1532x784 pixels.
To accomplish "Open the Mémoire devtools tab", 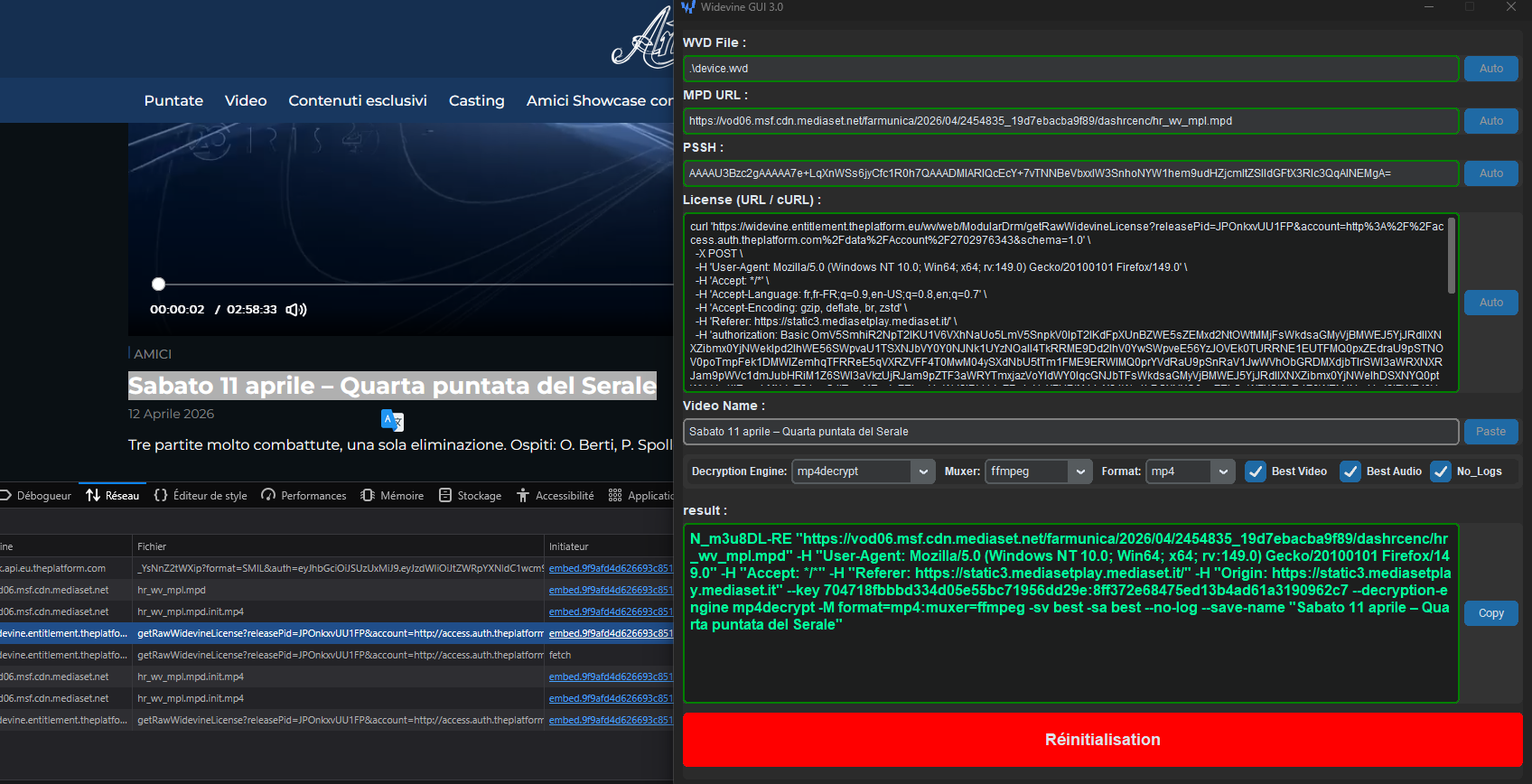I will point(392,496).
